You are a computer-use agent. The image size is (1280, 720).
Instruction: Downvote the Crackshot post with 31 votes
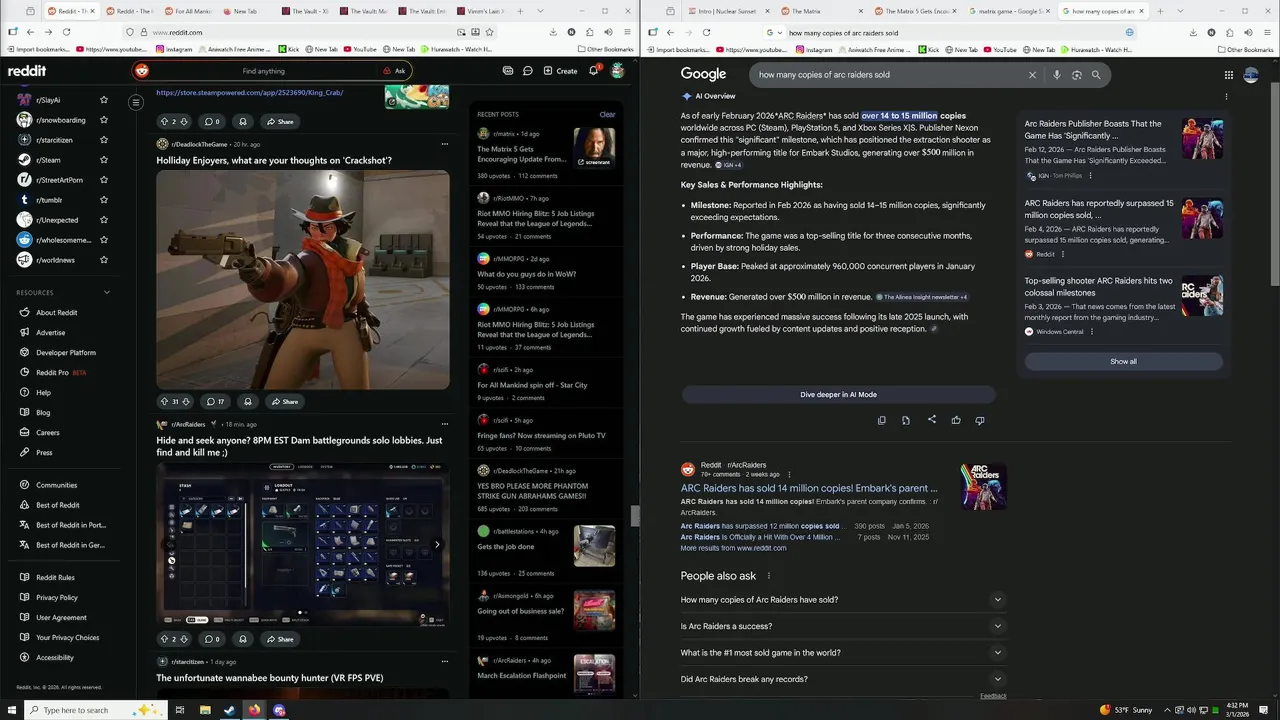(186, 401)
